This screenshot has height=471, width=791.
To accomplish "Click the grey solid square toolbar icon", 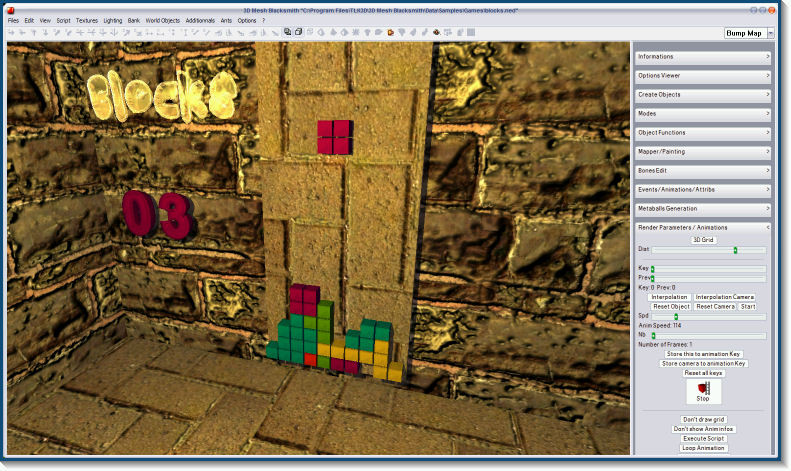I will click(471, 32).
